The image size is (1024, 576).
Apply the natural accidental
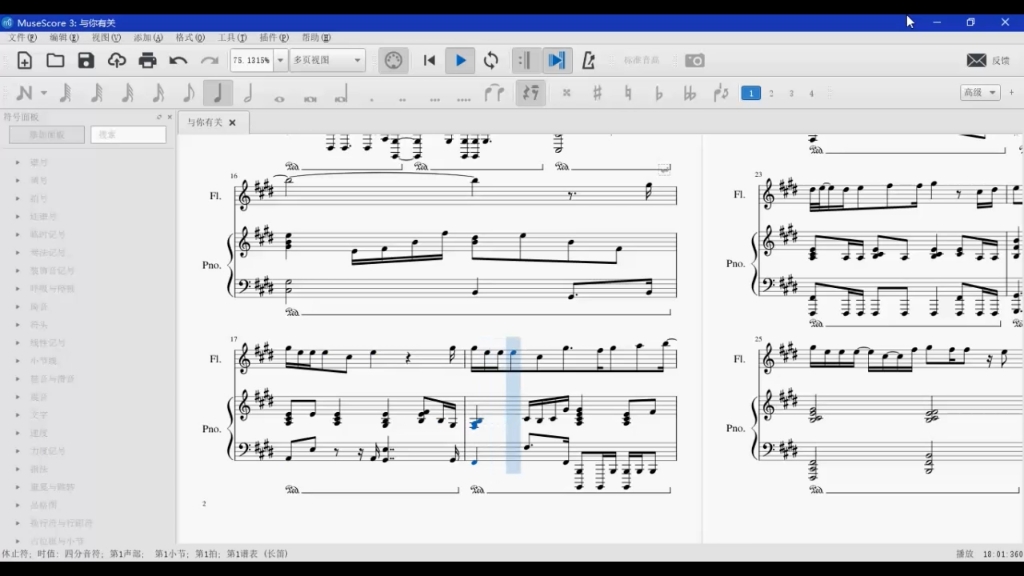click(628, 93)
